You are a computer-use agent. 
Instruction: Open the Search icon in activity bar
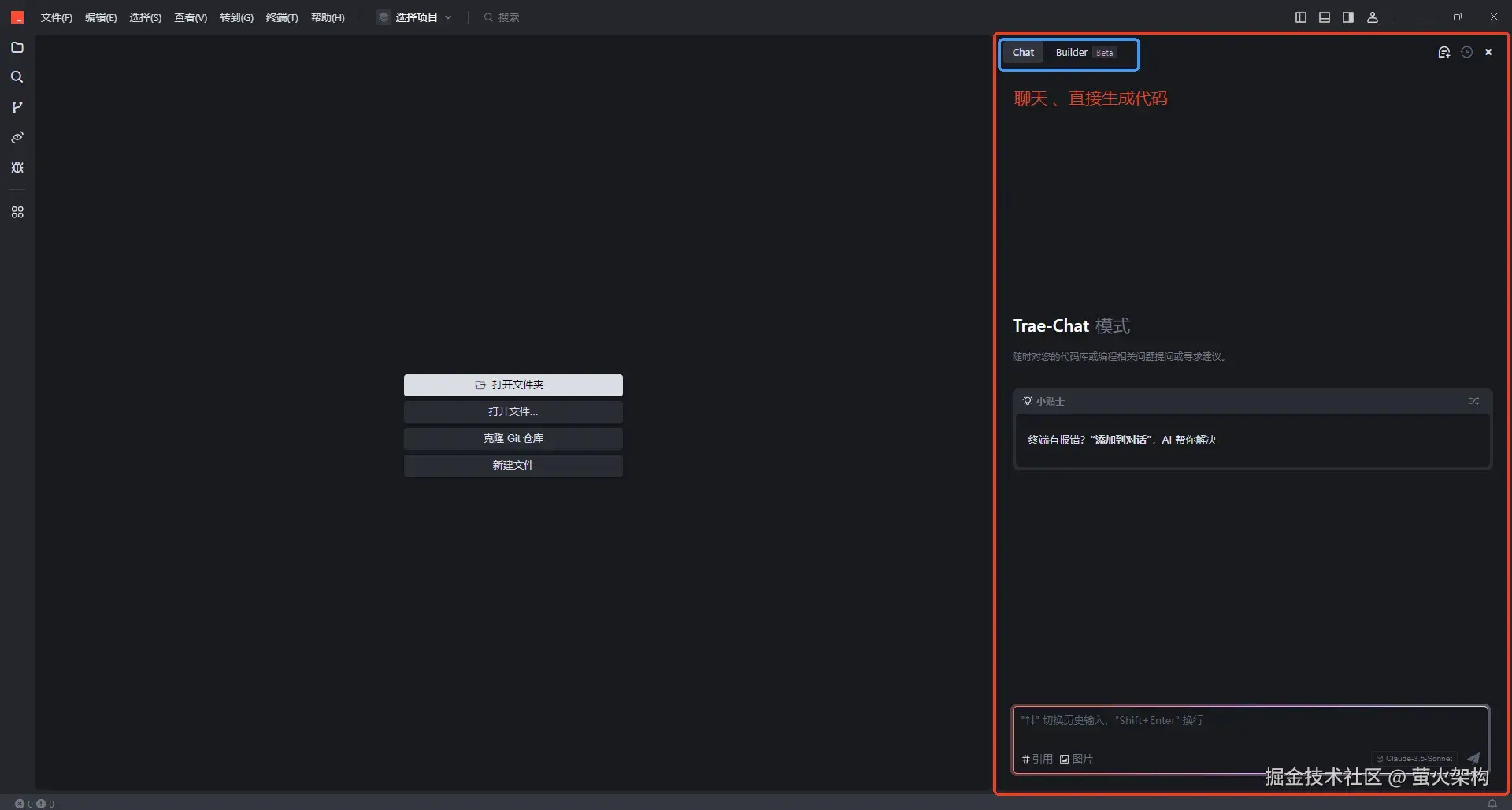pos(17,77)
